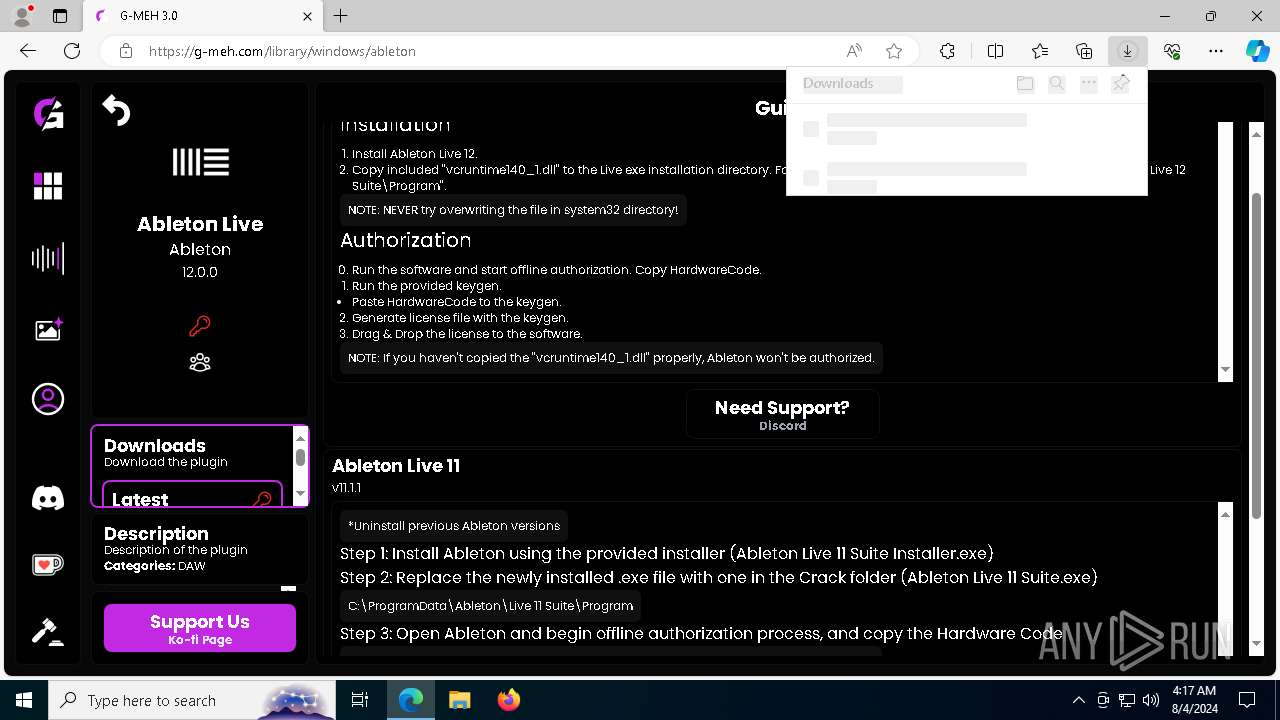This screenshot has width=1280, height=720.
Task: Open Settings and more ellipsis menu
Action: (1216, 51)
